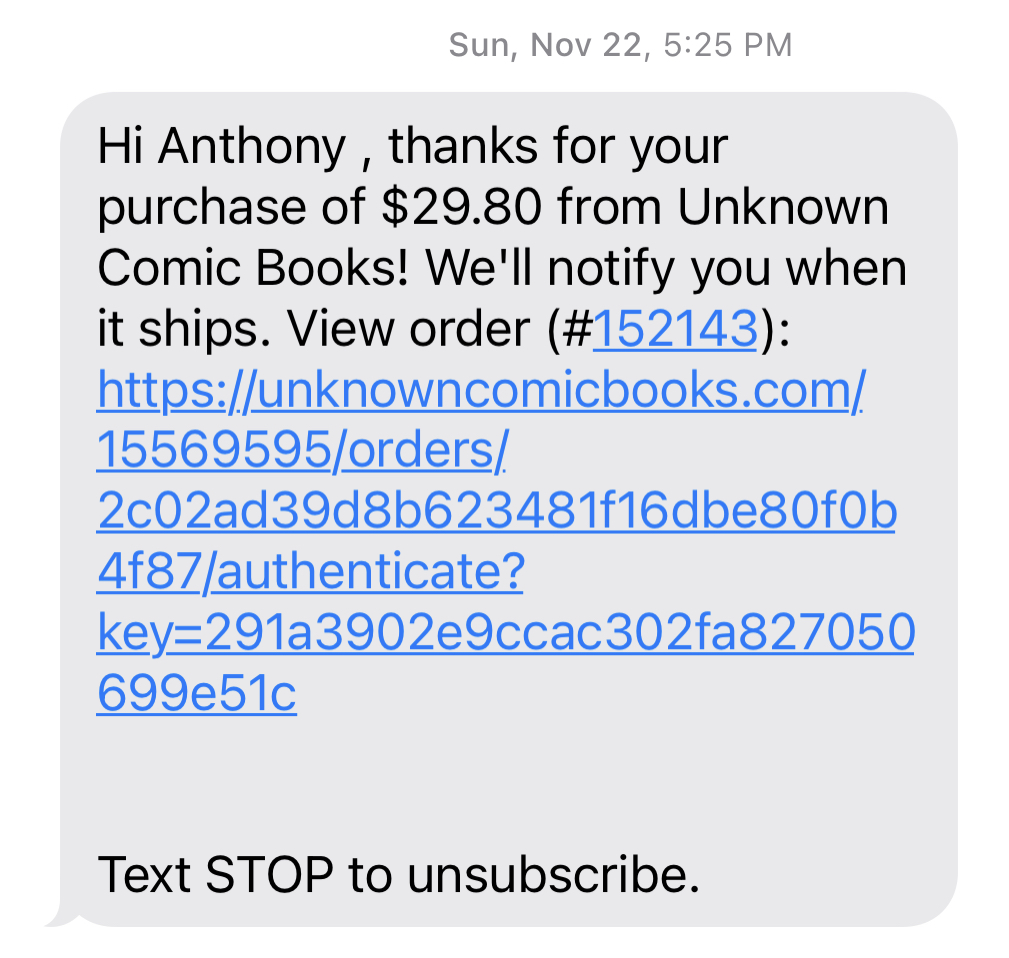Click the word STOP in the message
This screenshot has height=958, width=1009.
(270, 875)
